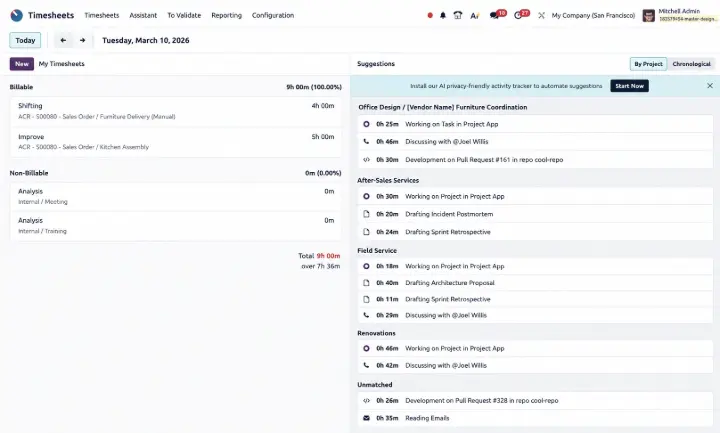This screenshot has width=720, height=433.
Task: Click Tuesday, March 10, 2026 date label
Action: coord(146,40)
